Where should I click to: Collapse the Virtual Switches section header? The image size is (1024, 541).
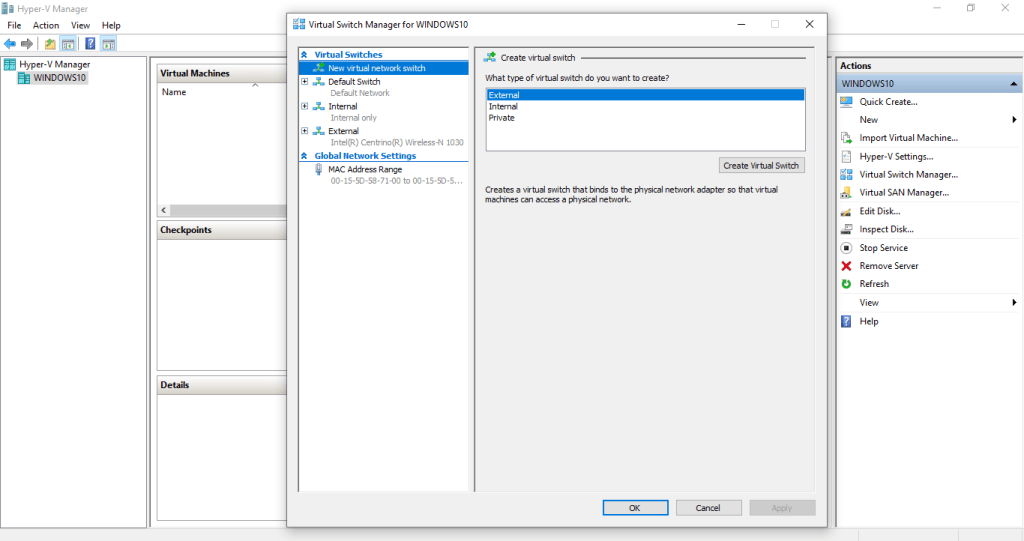pyautogui.click(x=305, y=55)
